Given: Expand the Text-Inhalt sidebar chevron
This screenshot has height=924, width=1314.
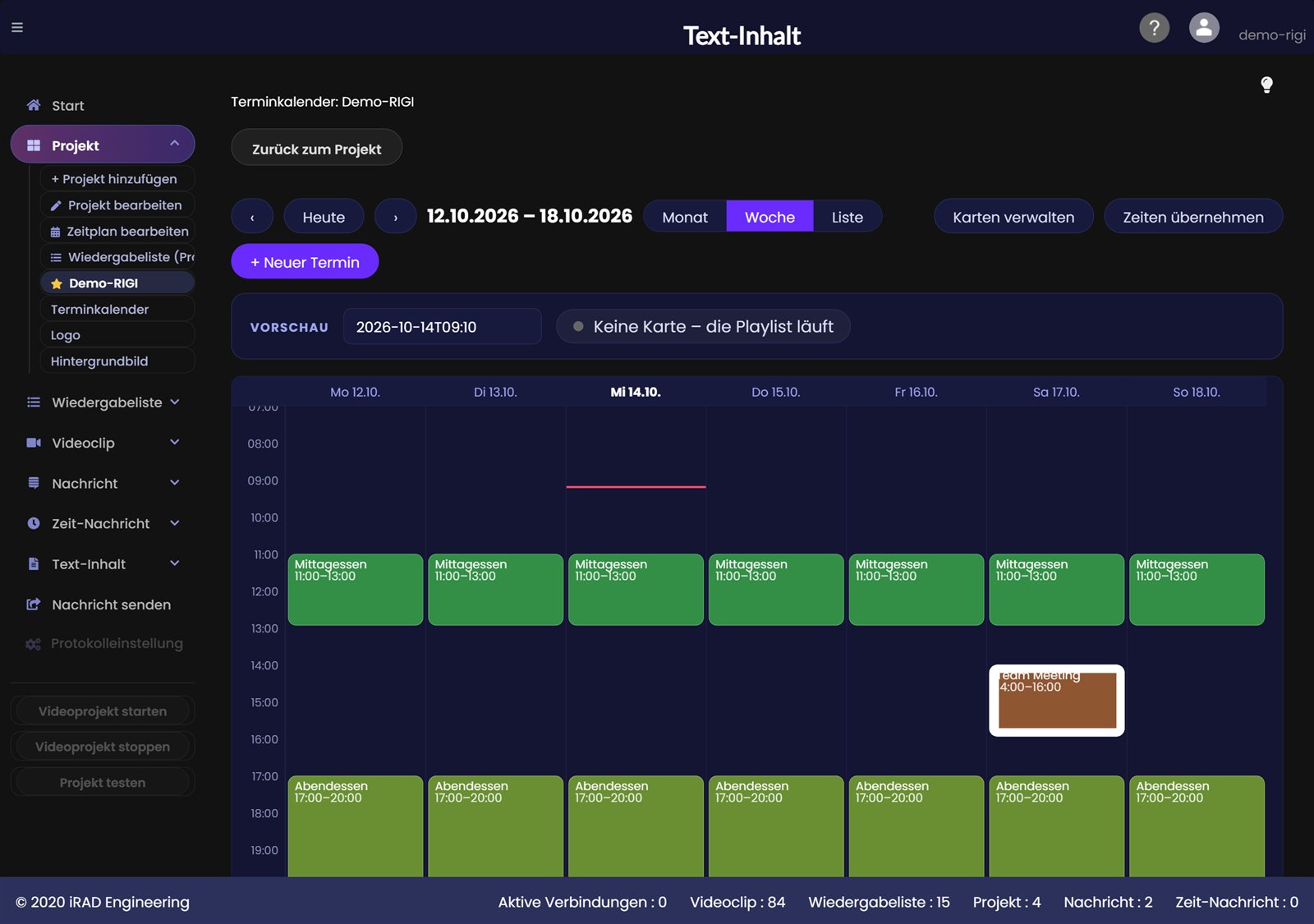Looking at the screenshot, I should 175,563.
